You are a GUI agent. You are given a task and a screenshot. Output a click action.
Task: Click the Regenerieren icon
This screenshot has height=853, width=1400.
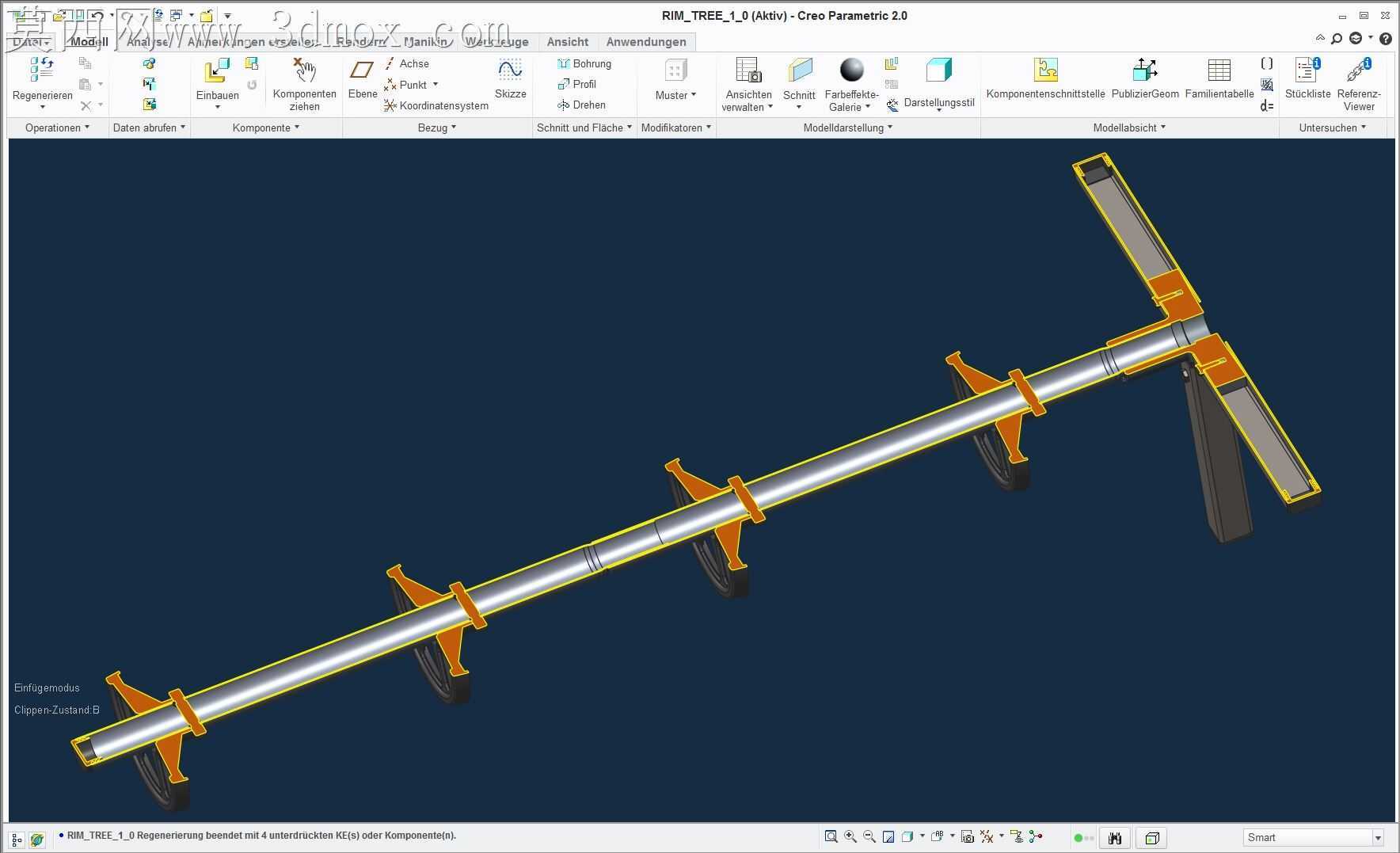[x=42, y=70]
